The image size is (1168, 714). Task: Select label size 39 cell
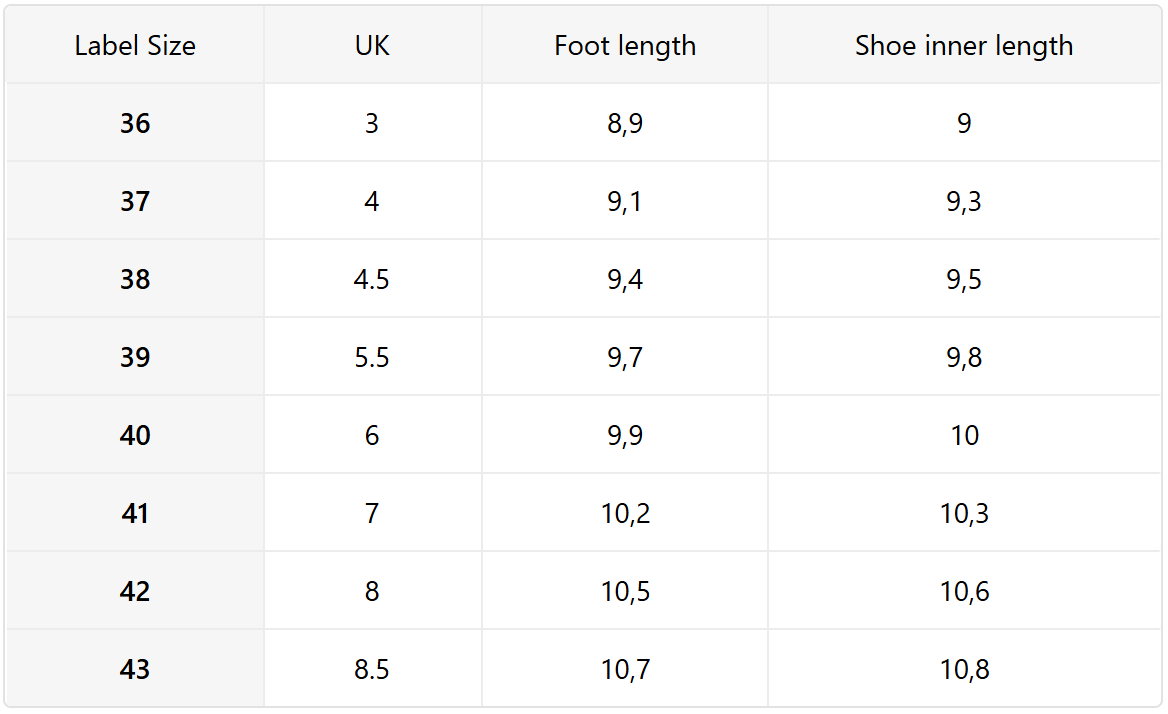click(x=135, y=358)
